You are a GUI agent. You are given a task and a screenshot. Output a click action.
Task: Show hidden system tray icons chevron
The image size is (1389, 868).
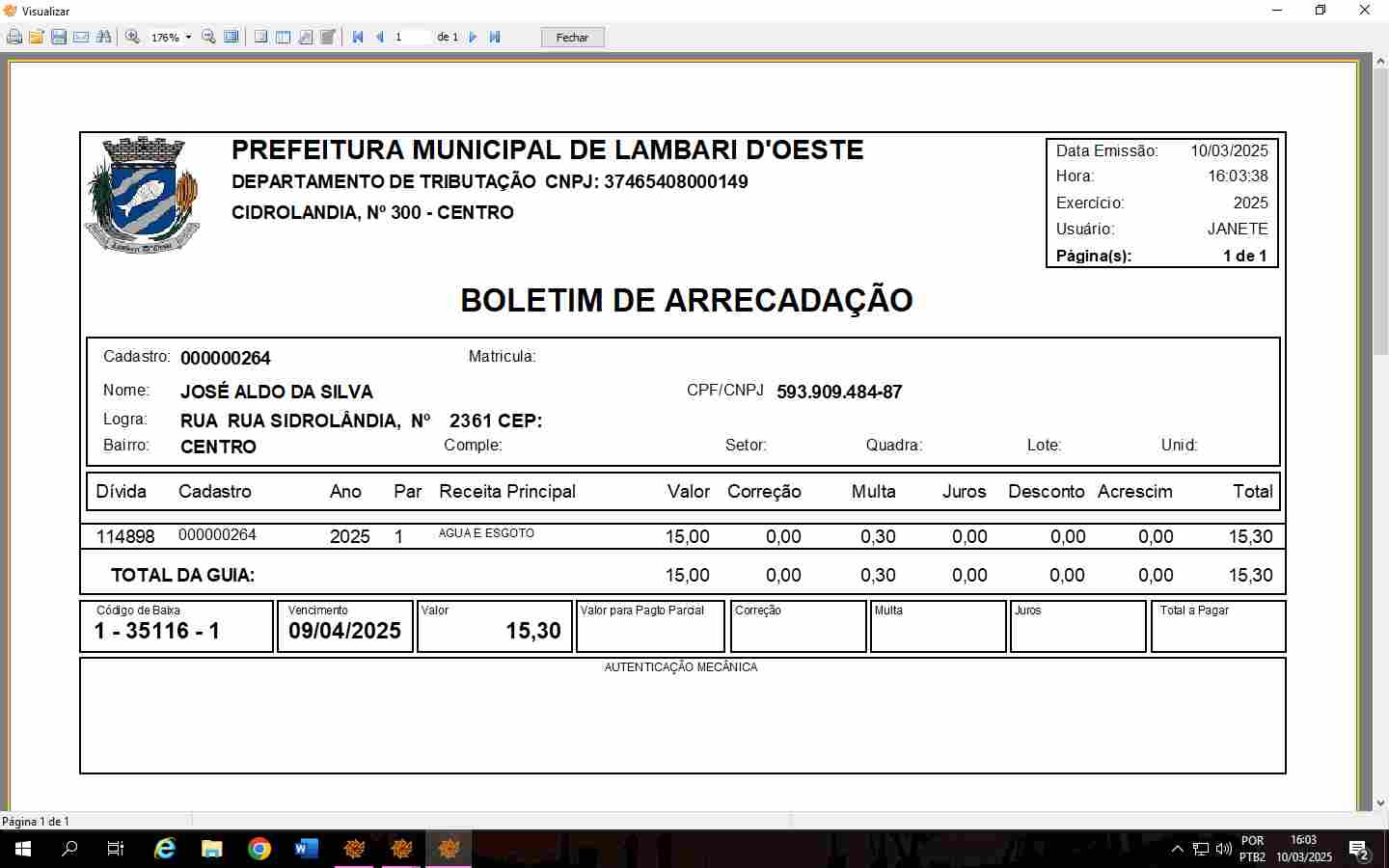[x=1177, y=849]
